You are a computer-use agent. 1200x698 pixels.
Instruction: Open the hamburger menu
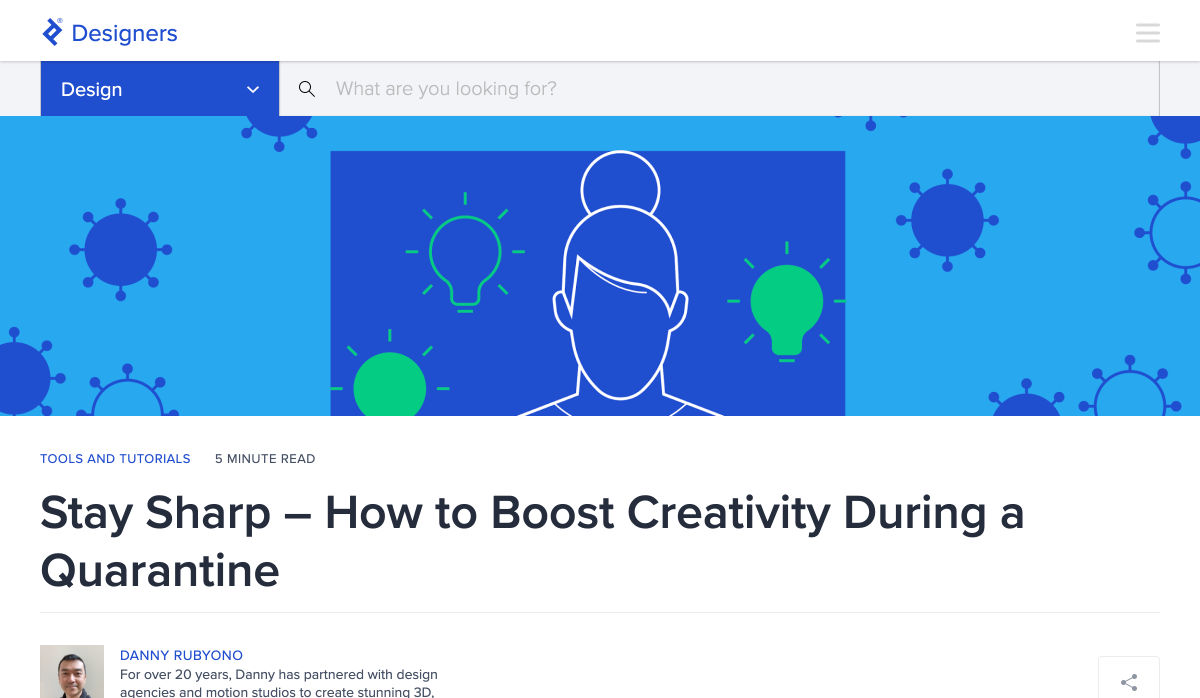pyautogui.click(x=1147, y=33)
